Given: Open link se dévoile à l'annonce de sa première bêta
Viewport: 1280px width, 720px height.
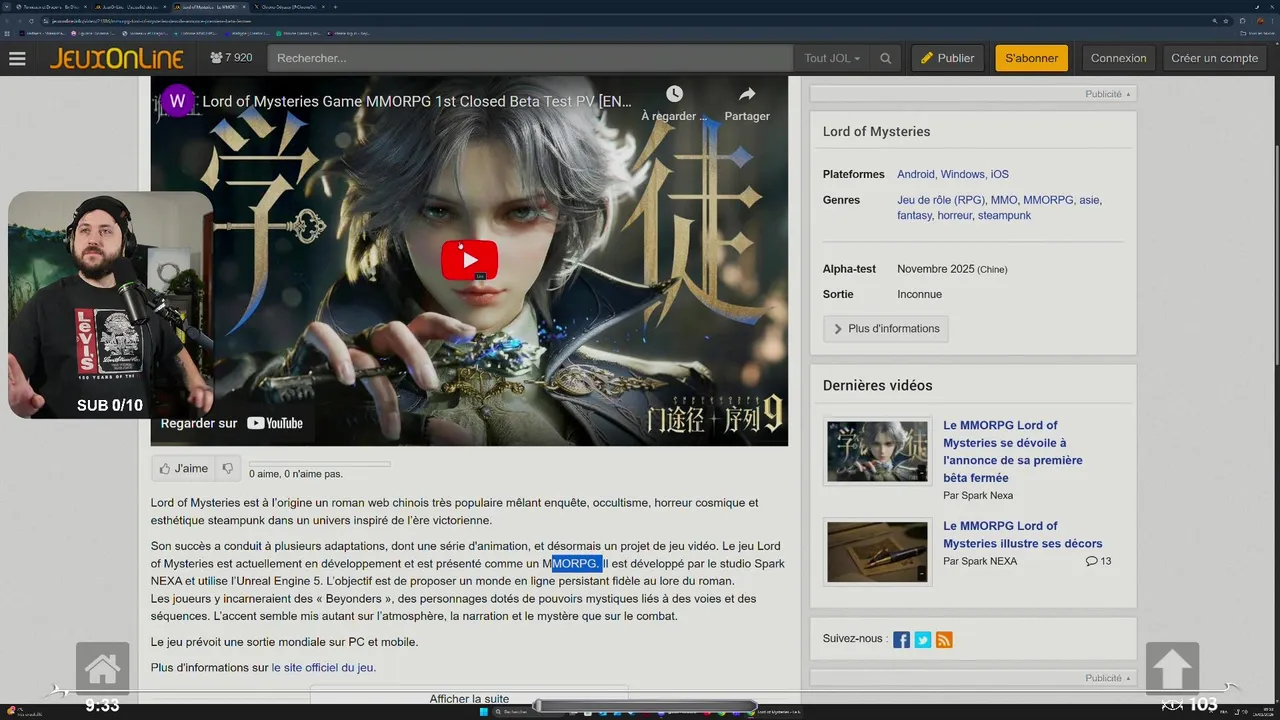Looking at the screenshot, I should click(1013, 451).
